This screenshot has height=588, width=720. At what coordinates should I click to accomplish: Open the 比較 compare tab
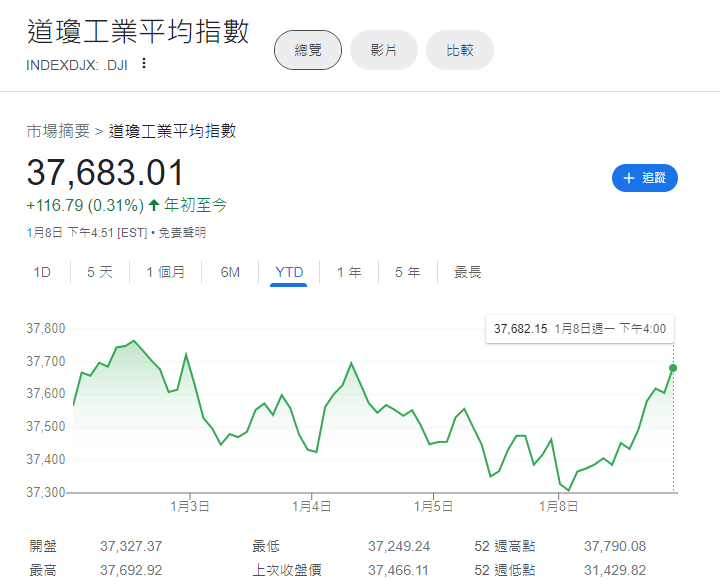[460, 50]
